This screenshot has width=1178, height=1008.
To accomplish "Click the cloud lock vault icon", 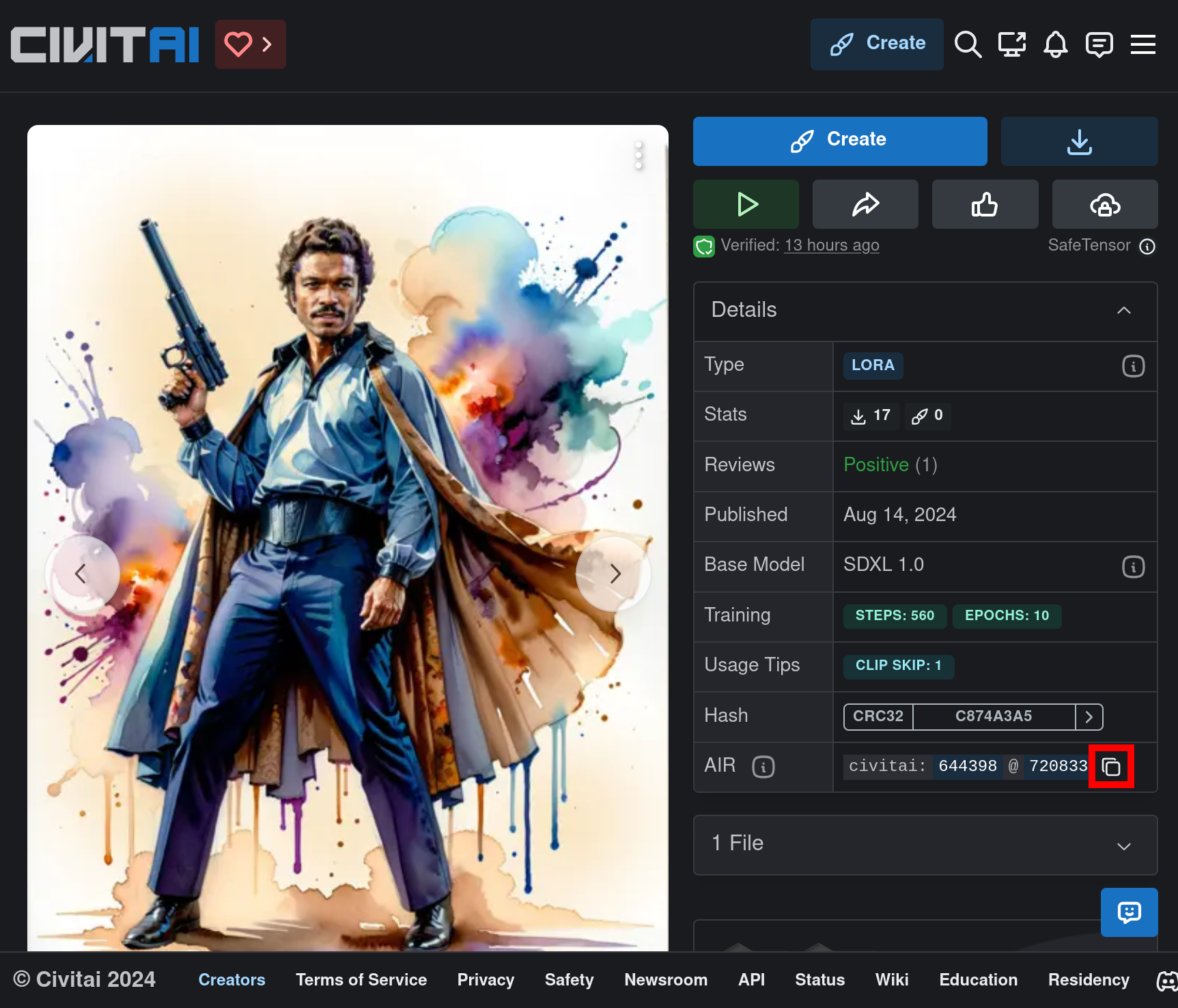I will (1105, 204).
